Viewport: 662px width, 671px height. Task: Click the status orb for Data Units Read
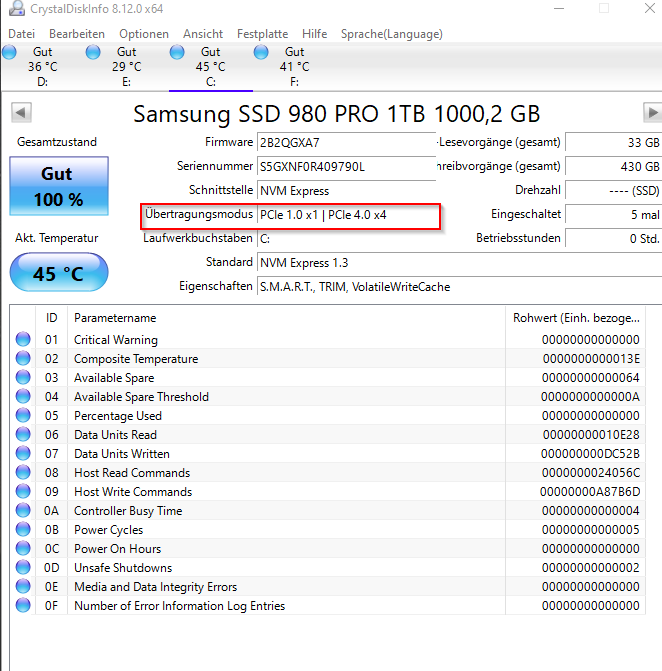(x=23, y=434)
